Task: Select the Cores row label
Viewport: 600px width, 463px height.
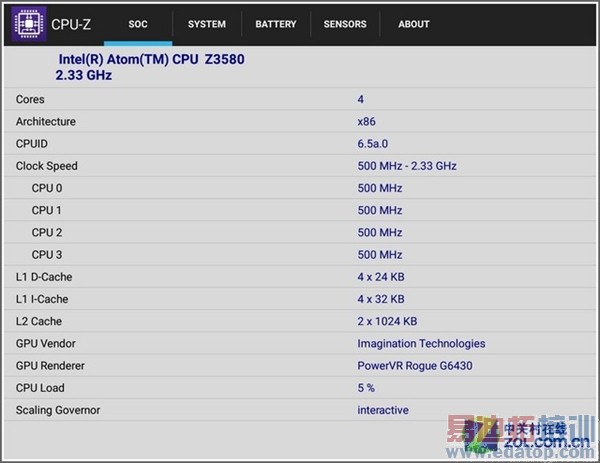Action: [x=30, y=99]
